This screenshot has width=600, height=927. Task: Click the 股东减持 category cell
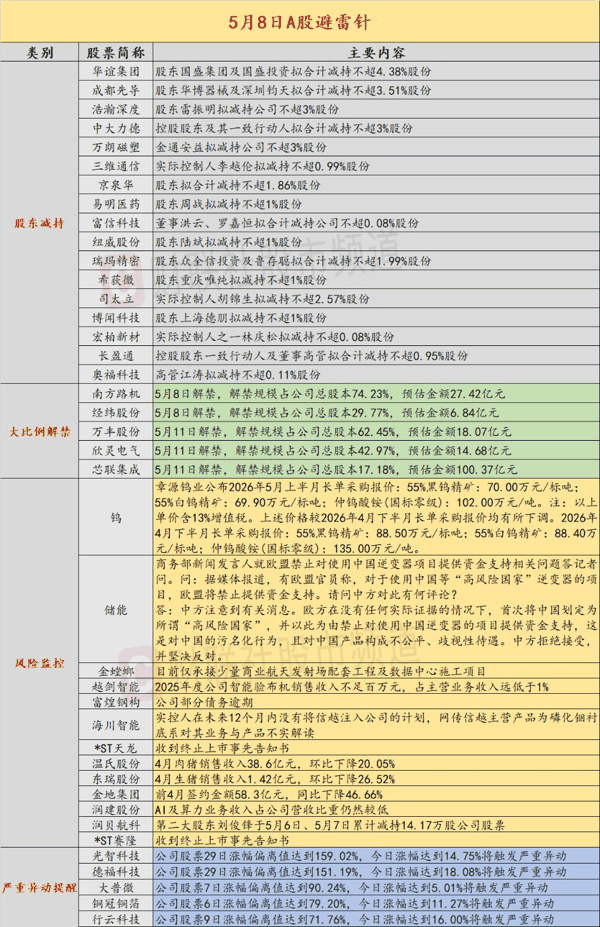40,223
